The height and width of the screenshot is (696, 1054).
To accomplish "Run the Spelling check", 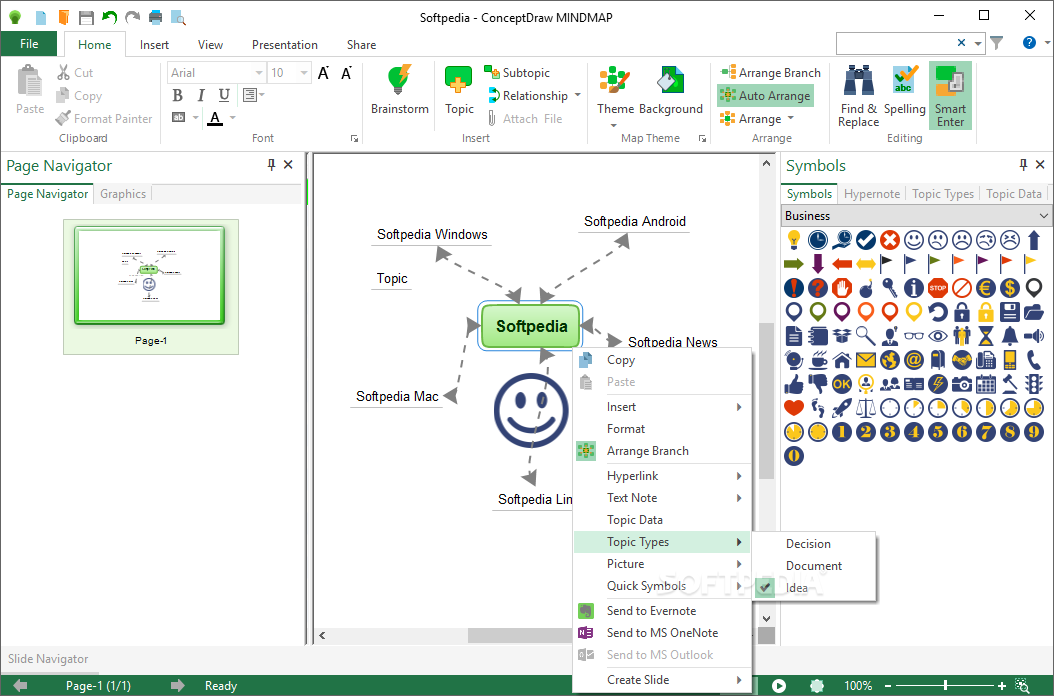I will point(904,89).
